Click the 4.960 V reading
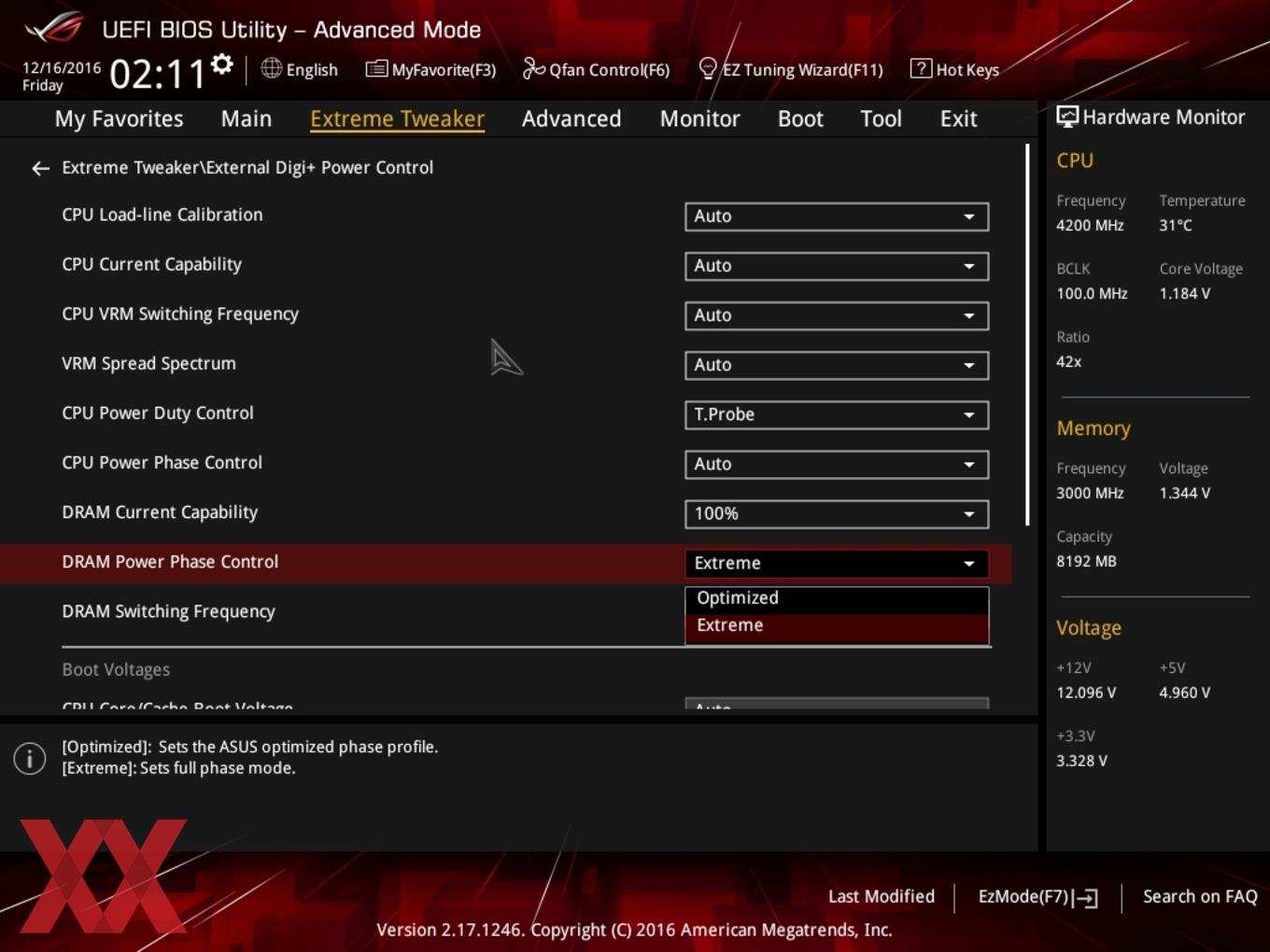Screen dimensions: 1270x952 1185,693
